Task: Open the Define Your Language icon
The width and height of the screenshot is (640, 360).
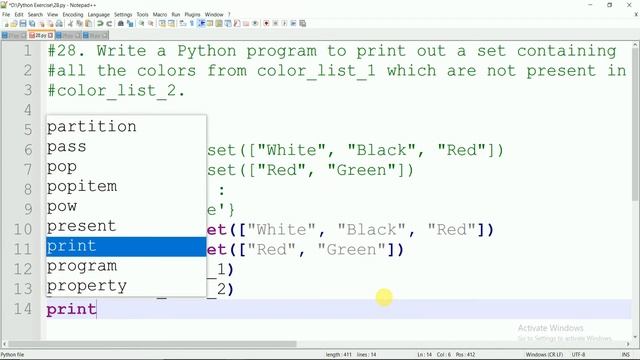Action: [x=210, y=24]
